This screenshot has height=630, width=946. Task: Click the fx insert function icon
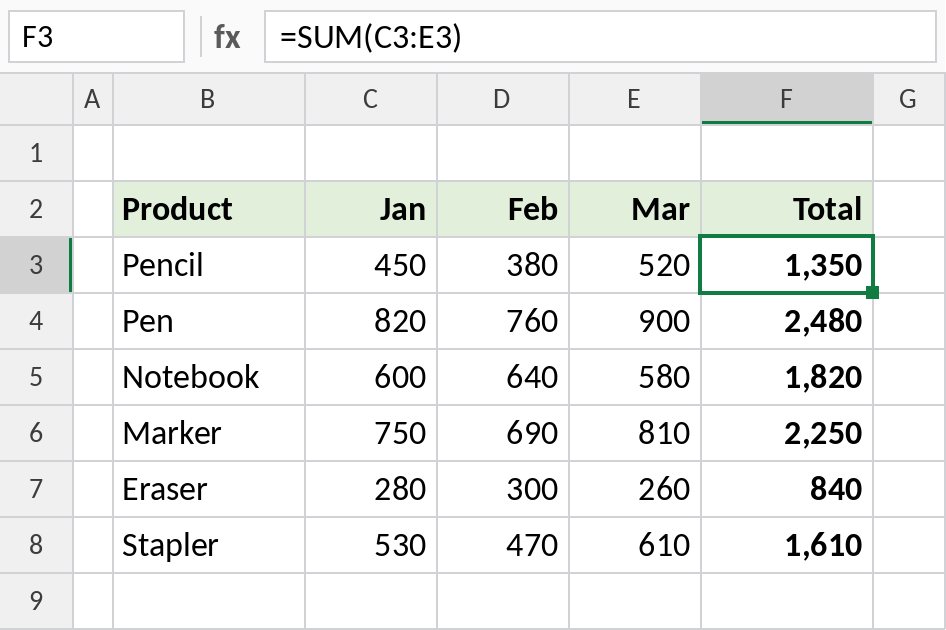(227, 37)
